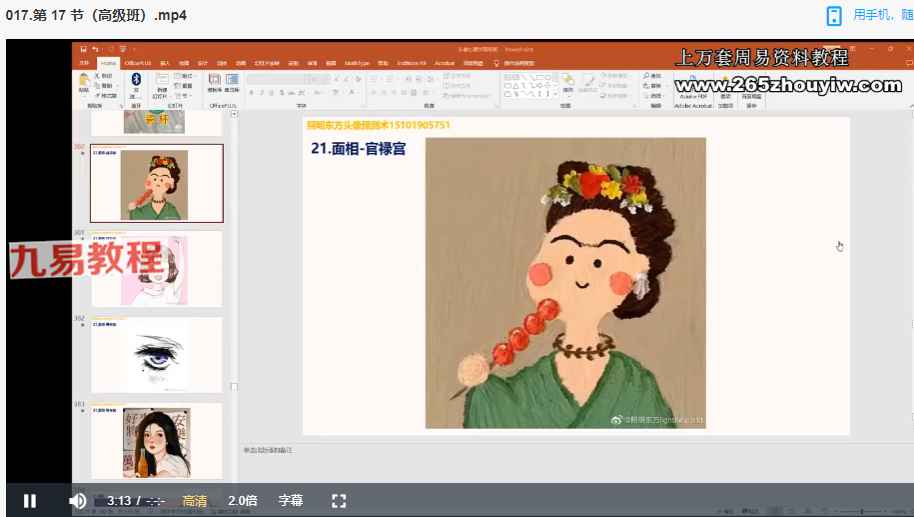Click the slide title 21.面相-官禄宫

[358, 149]
